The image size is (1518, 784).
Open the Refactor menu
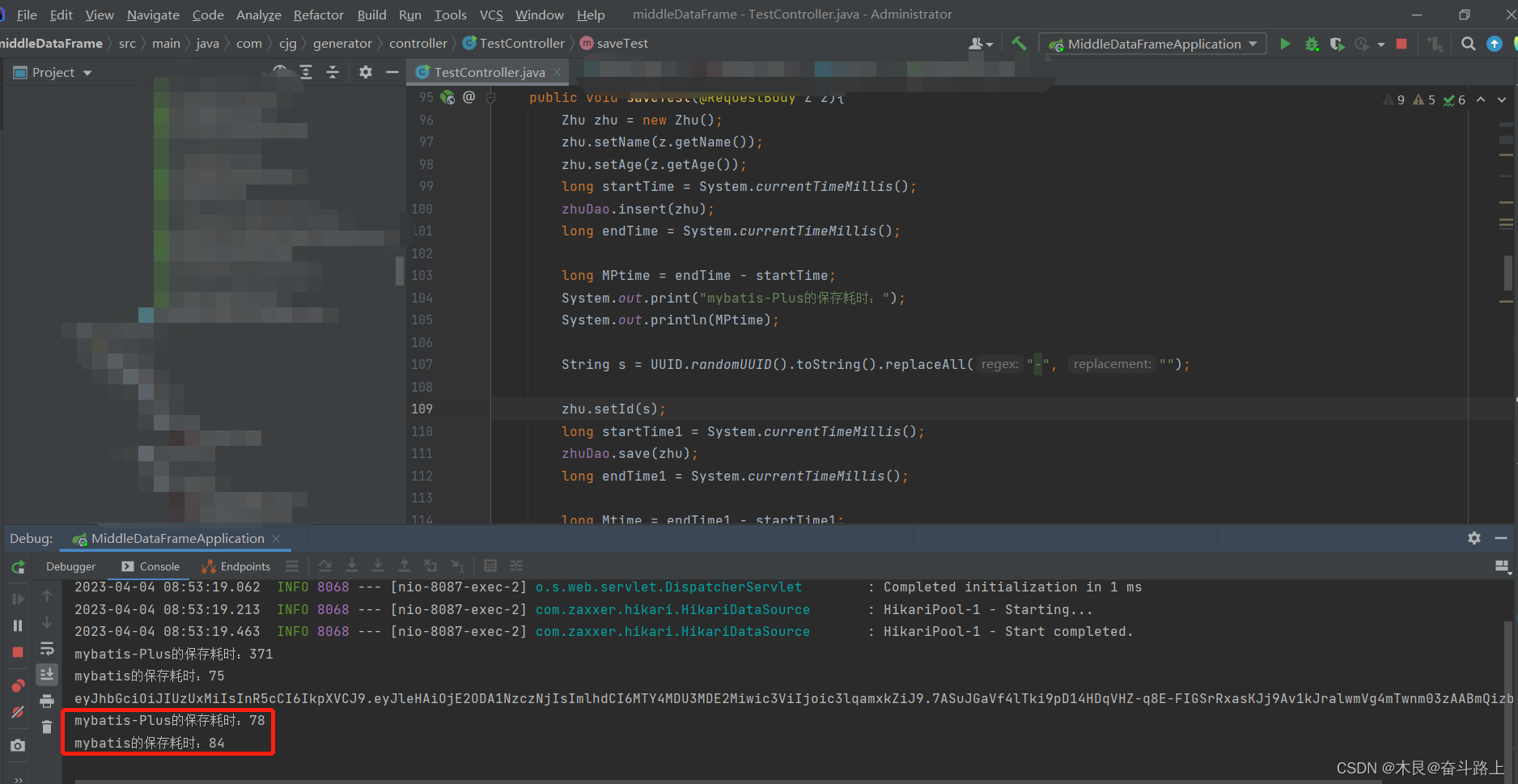(318, 15)
